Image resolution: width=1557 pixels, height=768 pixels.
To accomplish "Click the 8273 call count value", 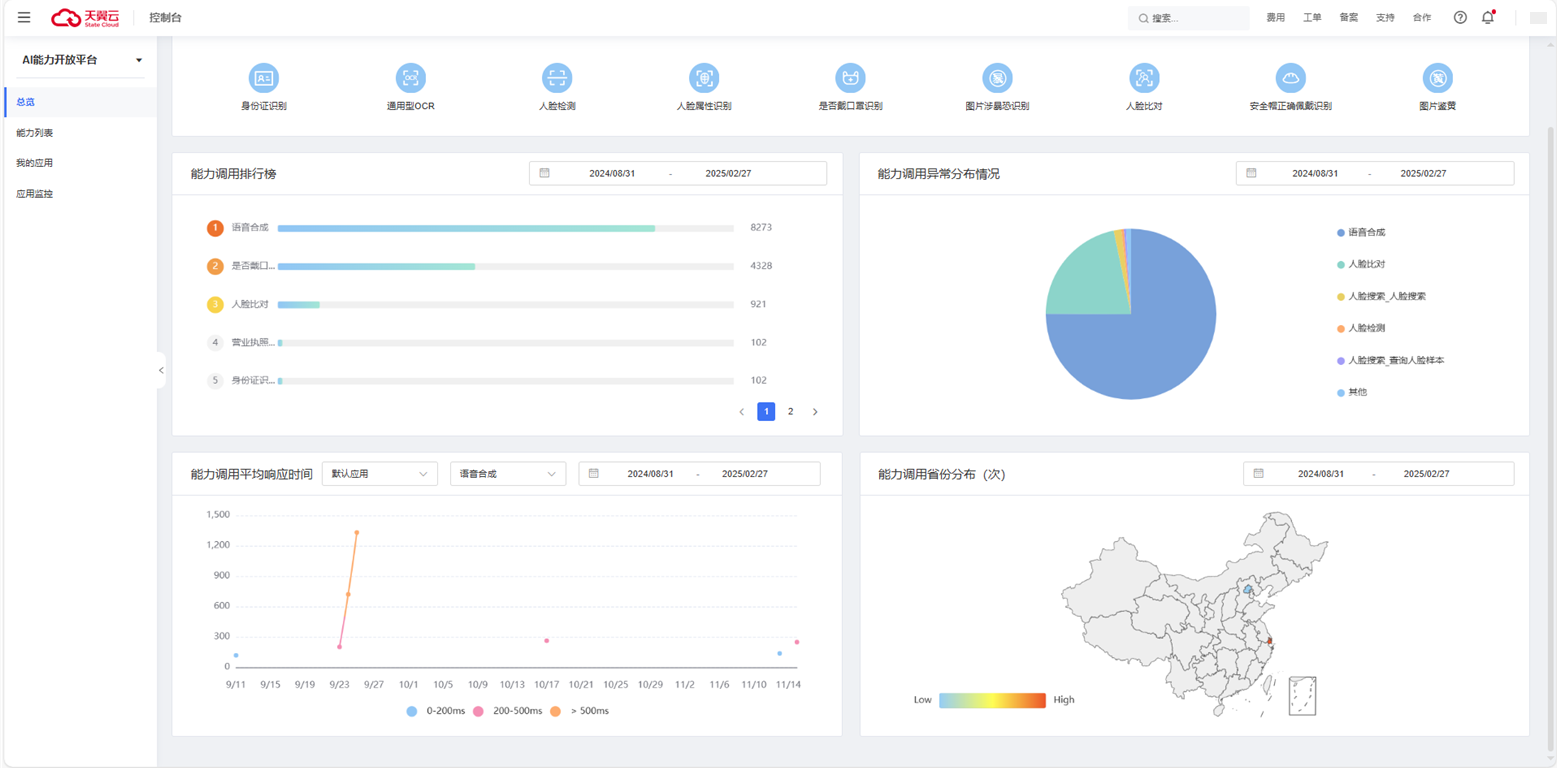I will tap(761, 227).
